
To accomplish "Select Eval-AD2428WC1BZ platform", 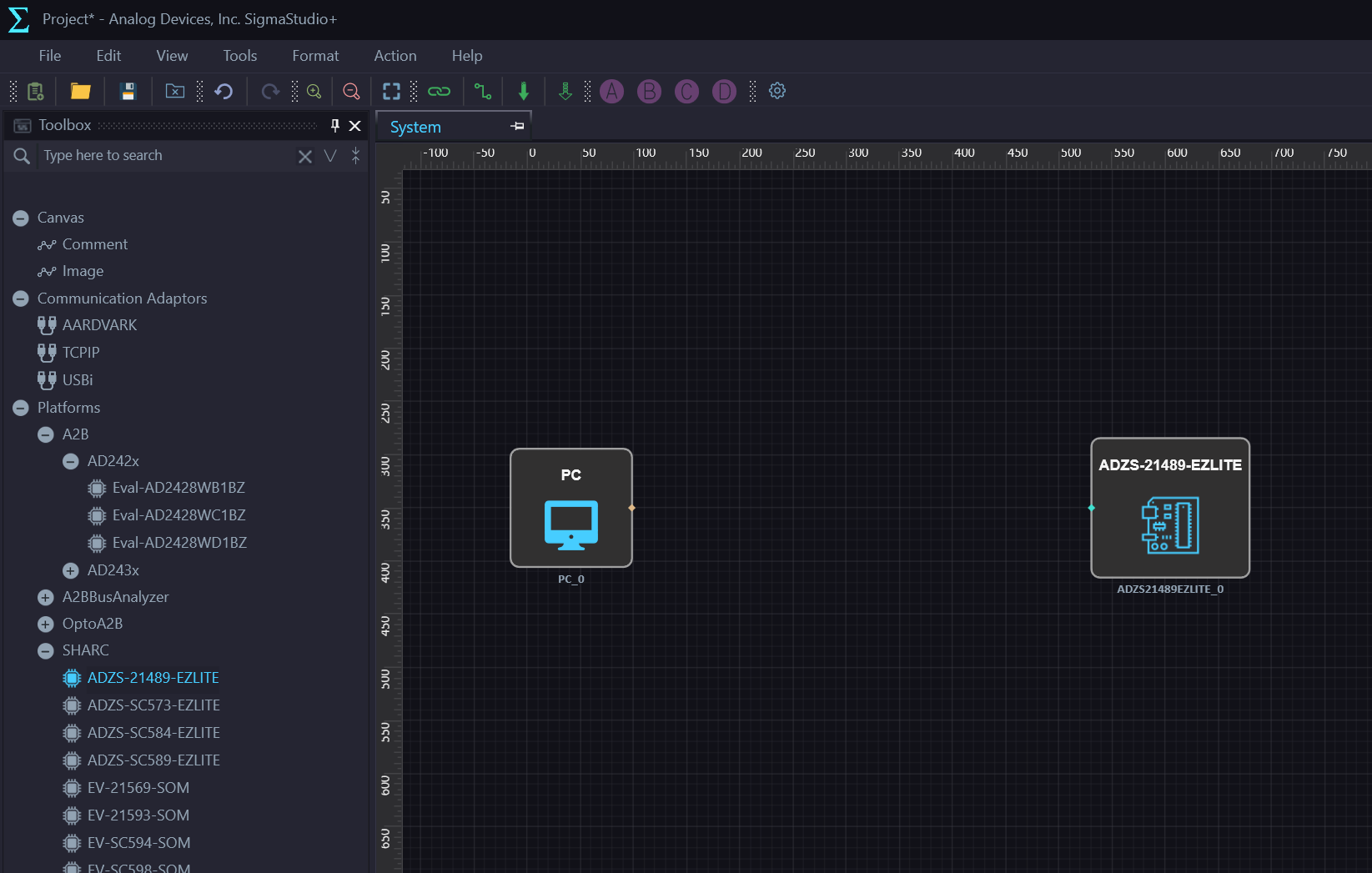I will click(178, 515).
